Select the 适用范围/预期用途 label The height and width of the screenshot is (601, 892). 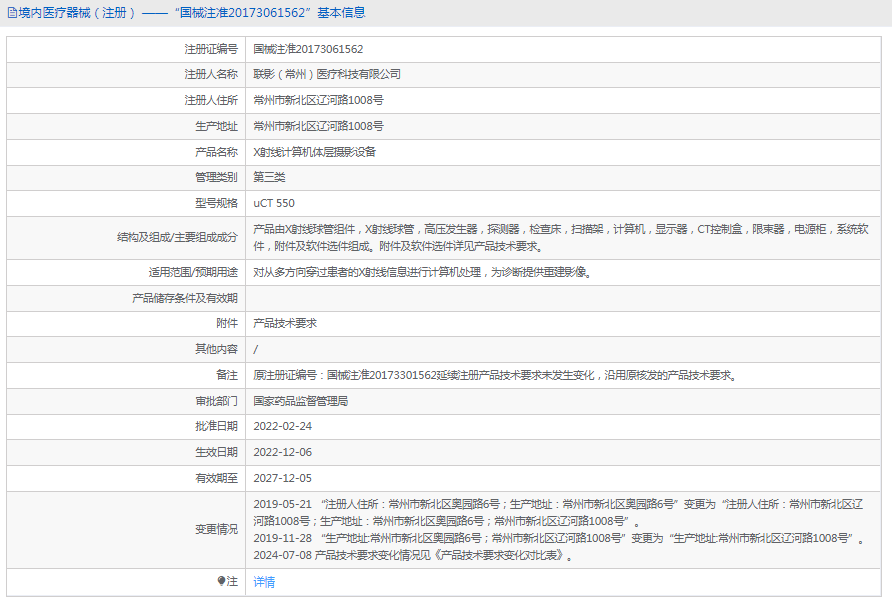click(193, 273)
